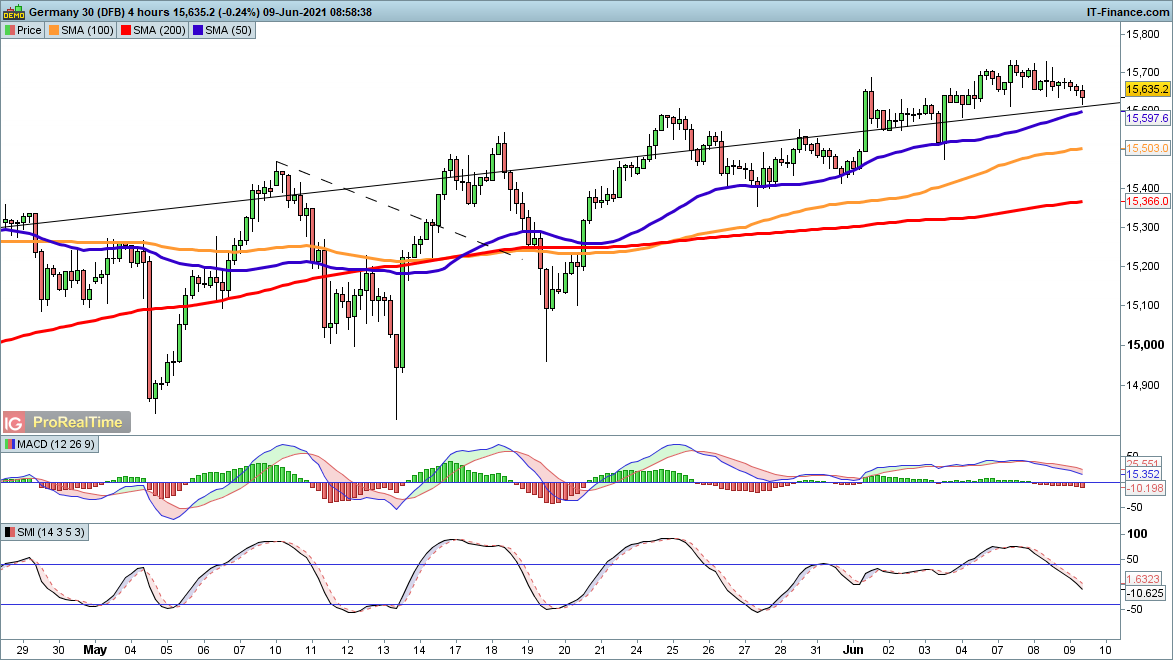Select the red SMA (200) color swatch
The height and width of the screenshot is (660, 1173).
(126, 30)
